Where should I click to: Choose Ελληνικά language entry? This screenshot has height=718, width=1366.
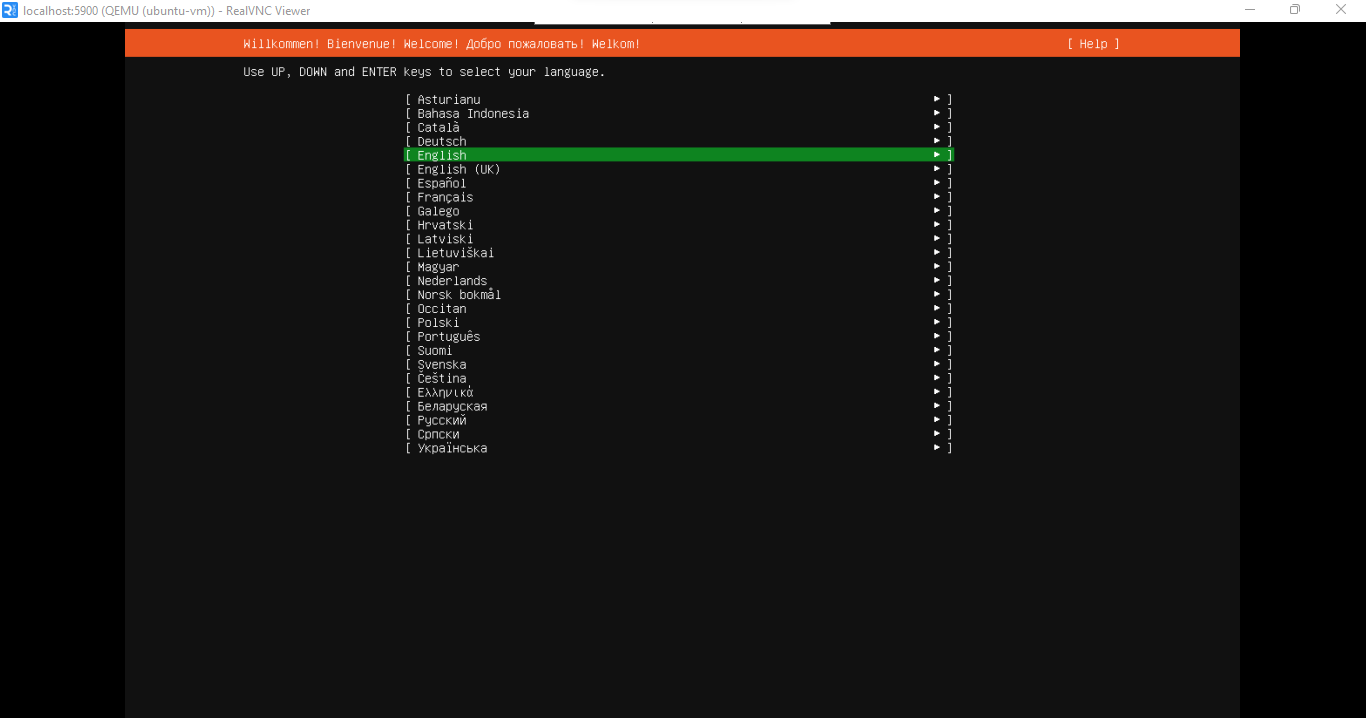point(679,393)
